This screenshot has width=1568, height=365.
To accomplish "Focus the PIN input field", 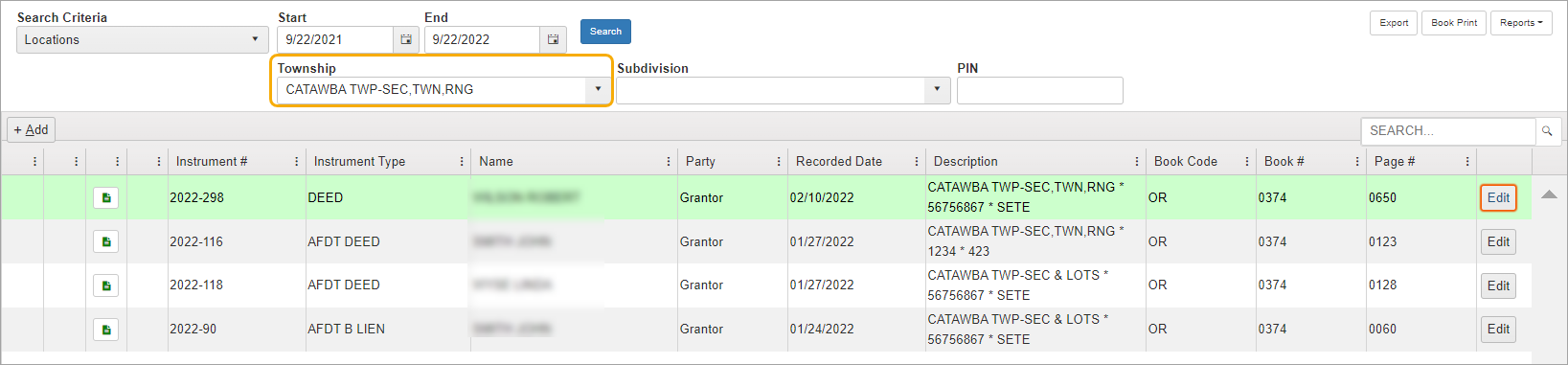I will pos(1040,90).
